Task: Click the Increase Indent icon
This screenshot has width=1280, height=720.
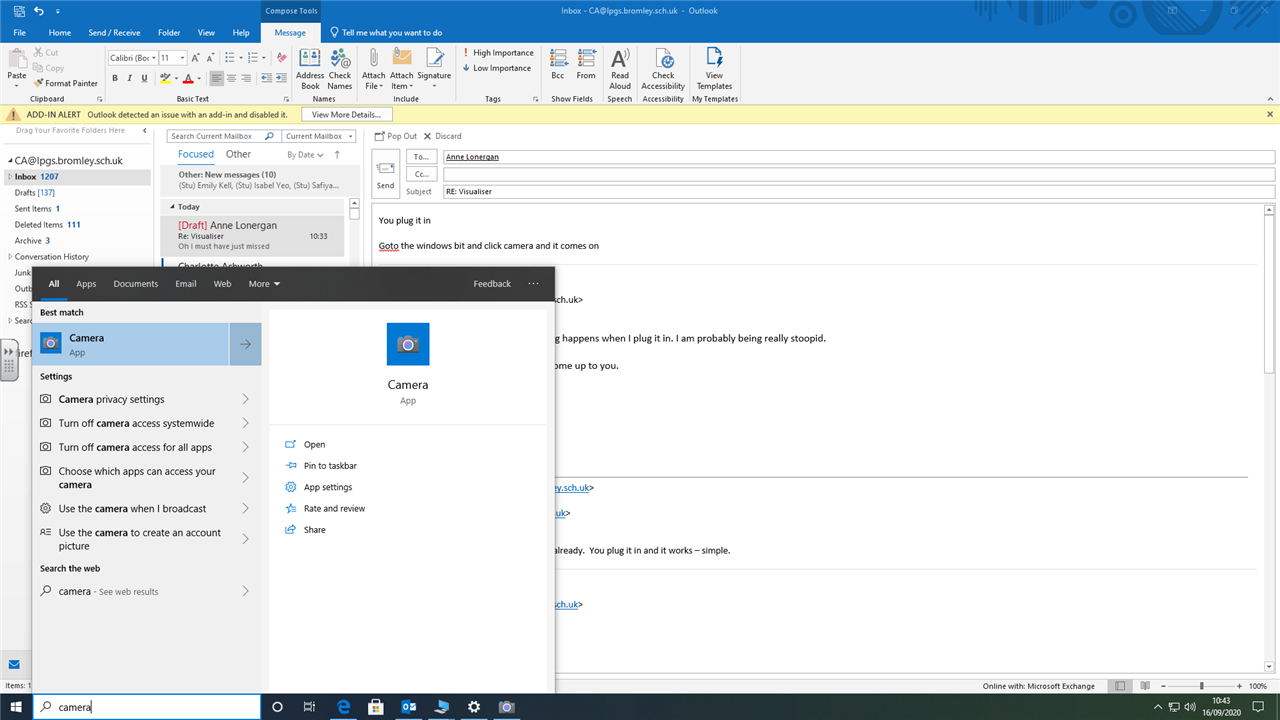Action: (282, 78)
